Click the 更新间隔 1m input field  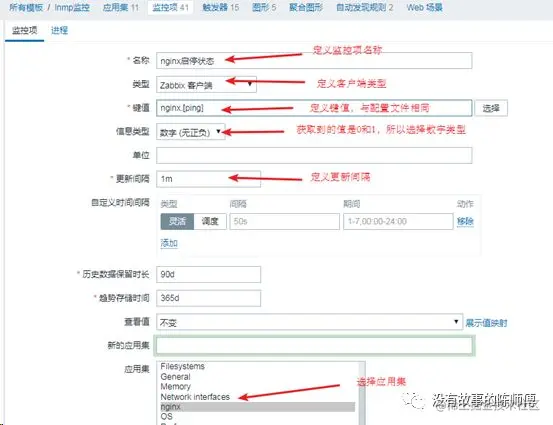[x=208, y=179]
